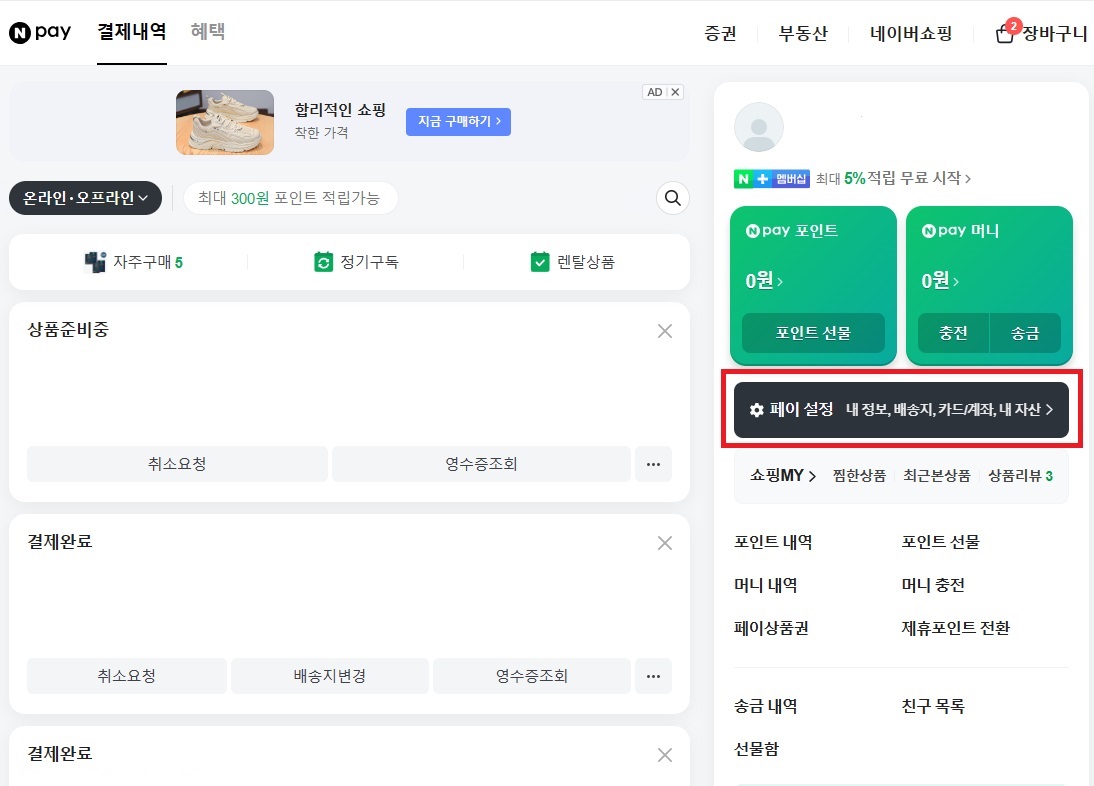
Task: Click the N pay logo
Action: tap(40, 32)
